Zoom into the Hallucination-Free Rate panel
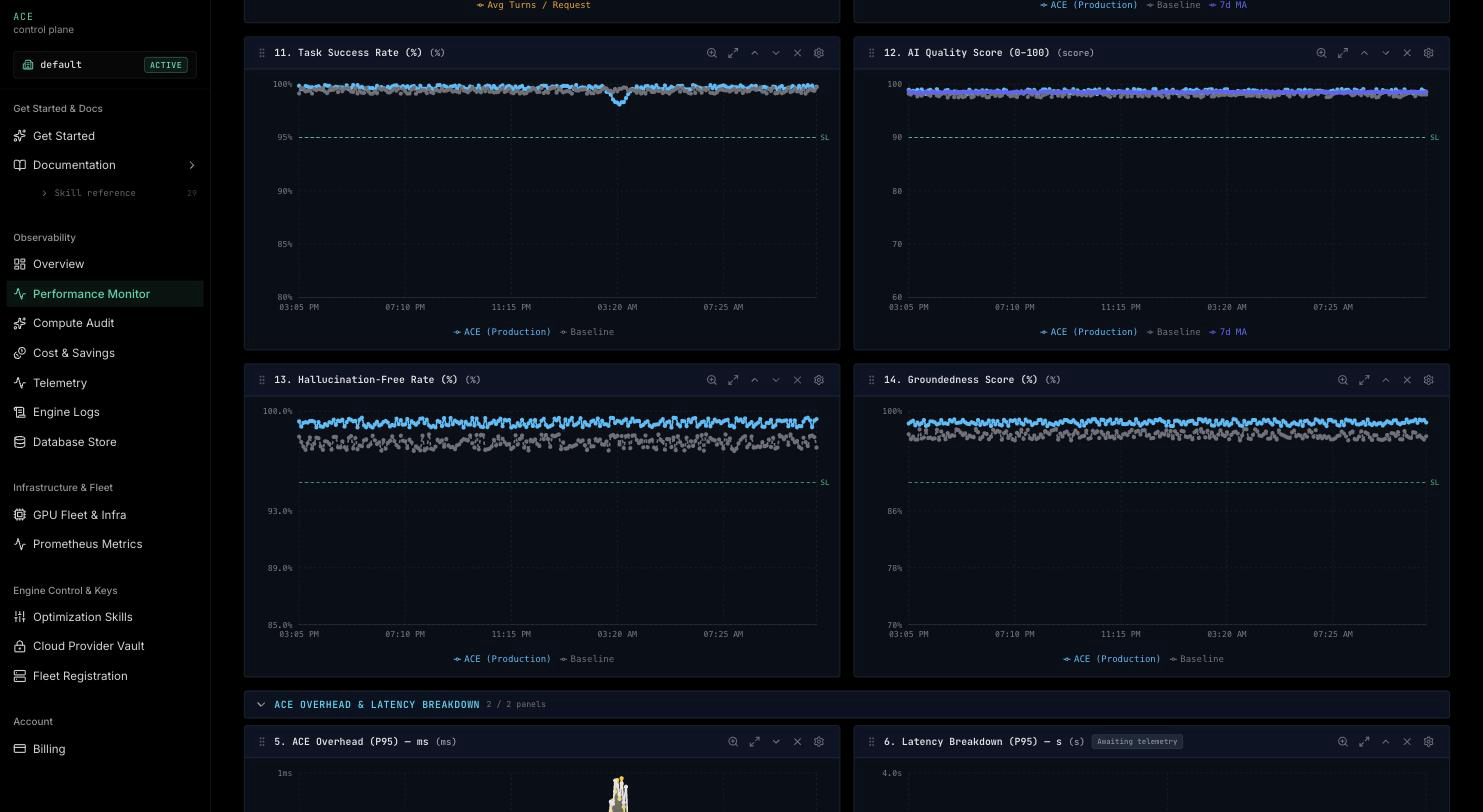The width and height of the screenshot is (1483, 812). pos(712,380)
